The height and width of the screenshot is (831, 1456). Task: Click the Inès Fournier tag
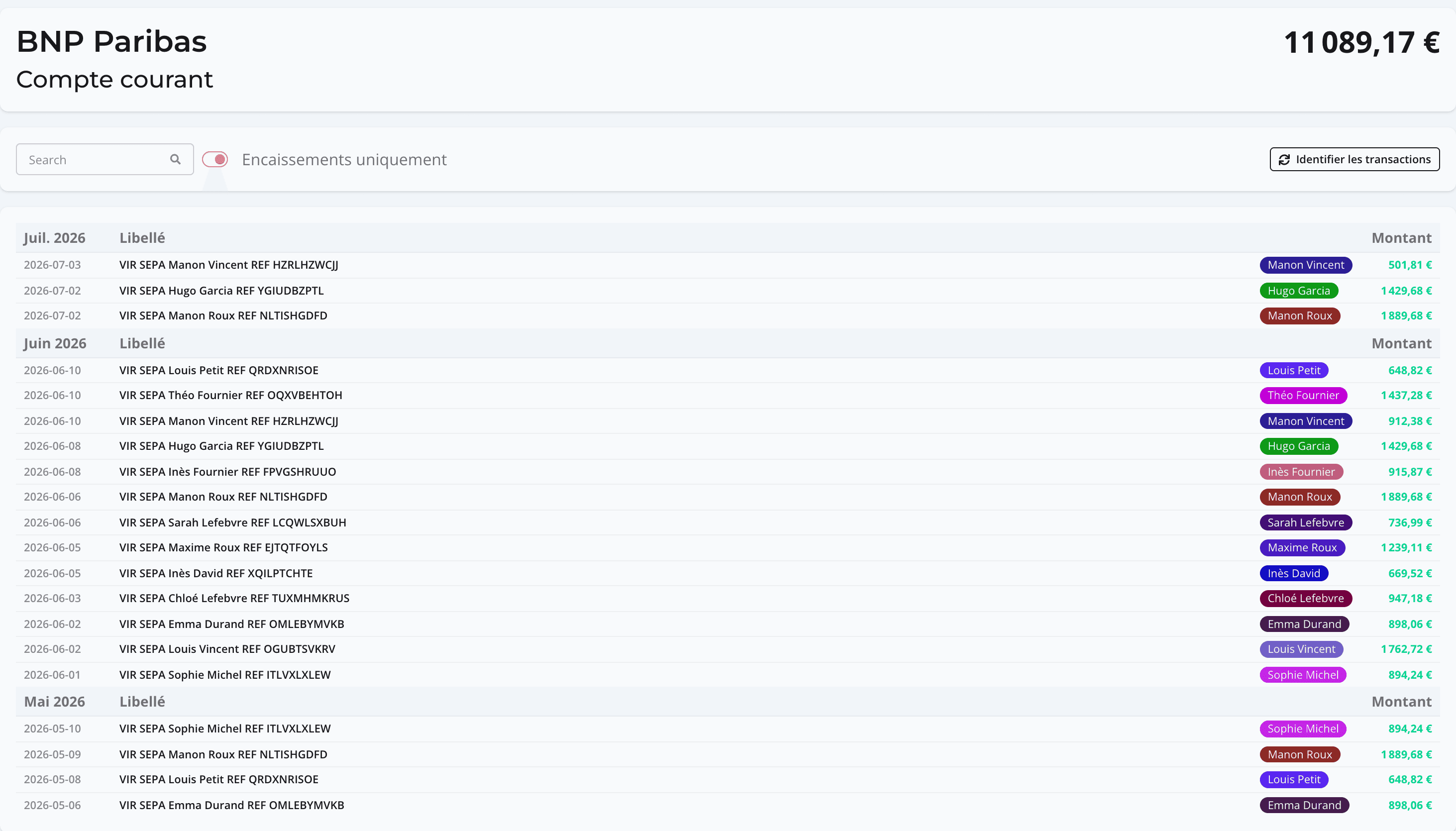click(x=1301, y=472)
